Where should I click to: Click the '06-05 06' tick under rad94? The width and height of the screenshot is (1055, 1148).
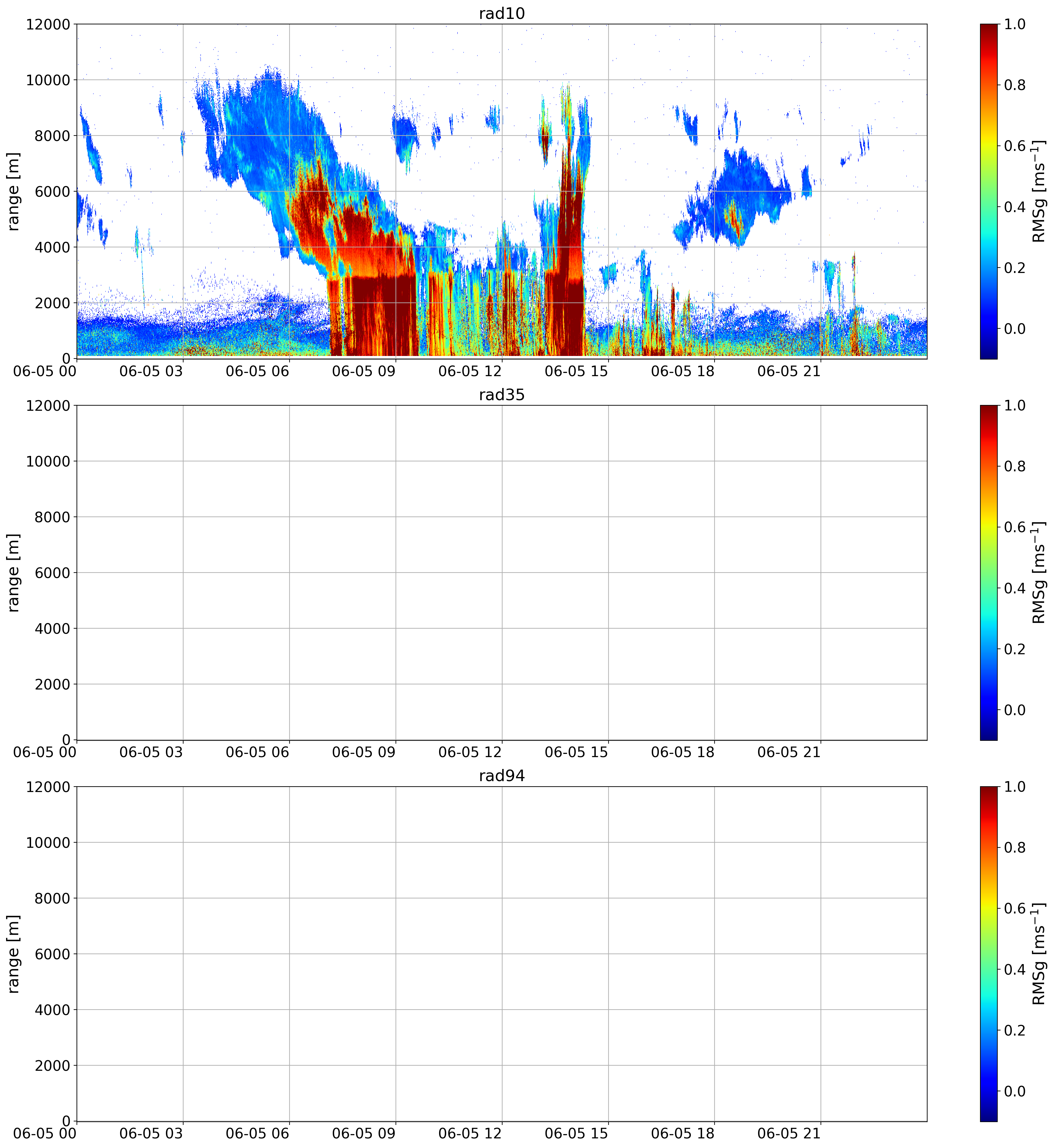click(258, 1133)
